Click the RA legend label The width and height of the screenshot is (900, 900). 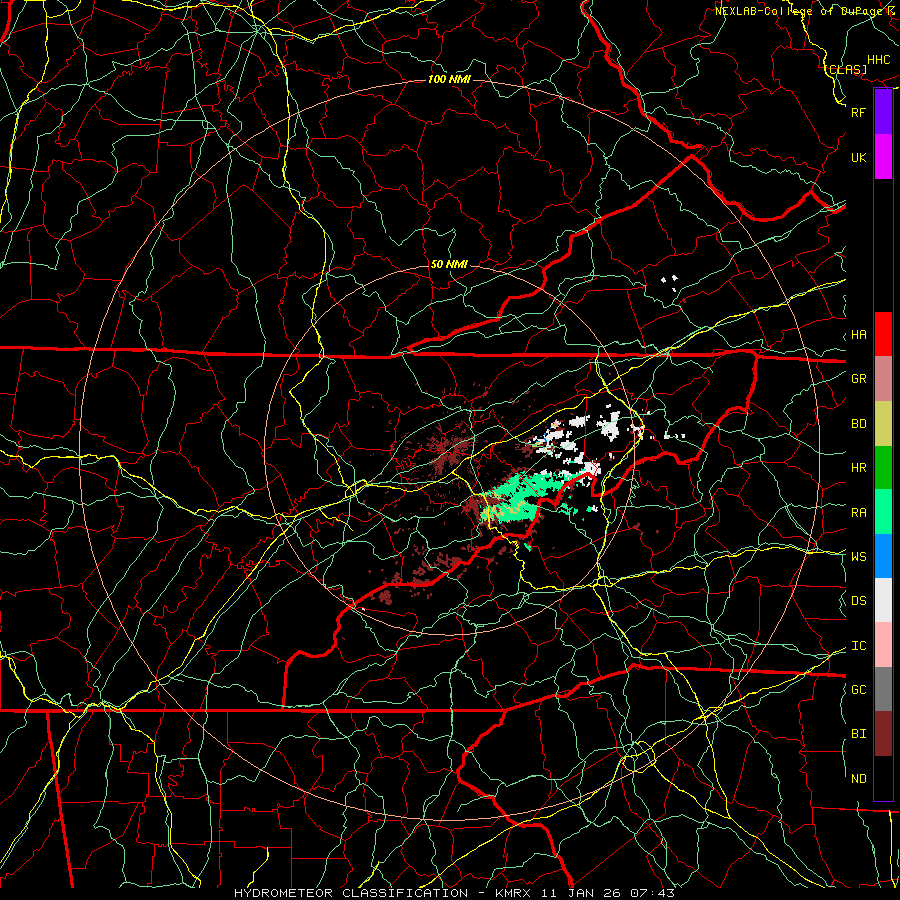(858, 513)
